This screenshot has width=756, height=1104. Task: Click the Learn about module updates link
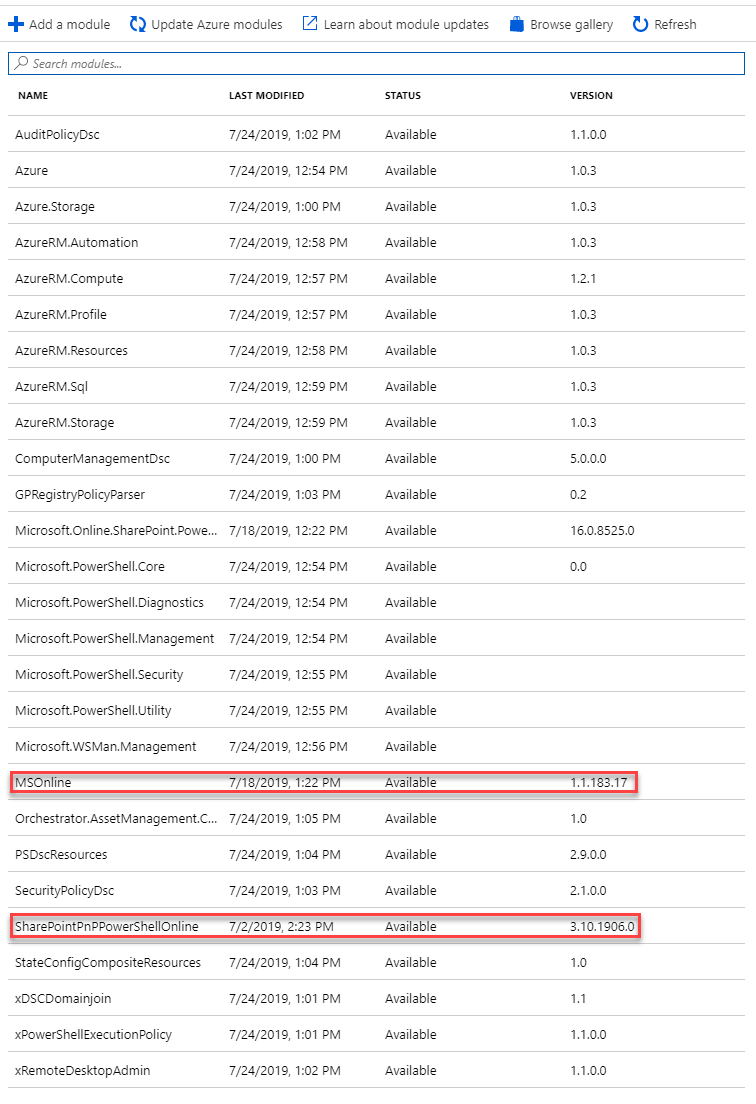tap(406, 25)
